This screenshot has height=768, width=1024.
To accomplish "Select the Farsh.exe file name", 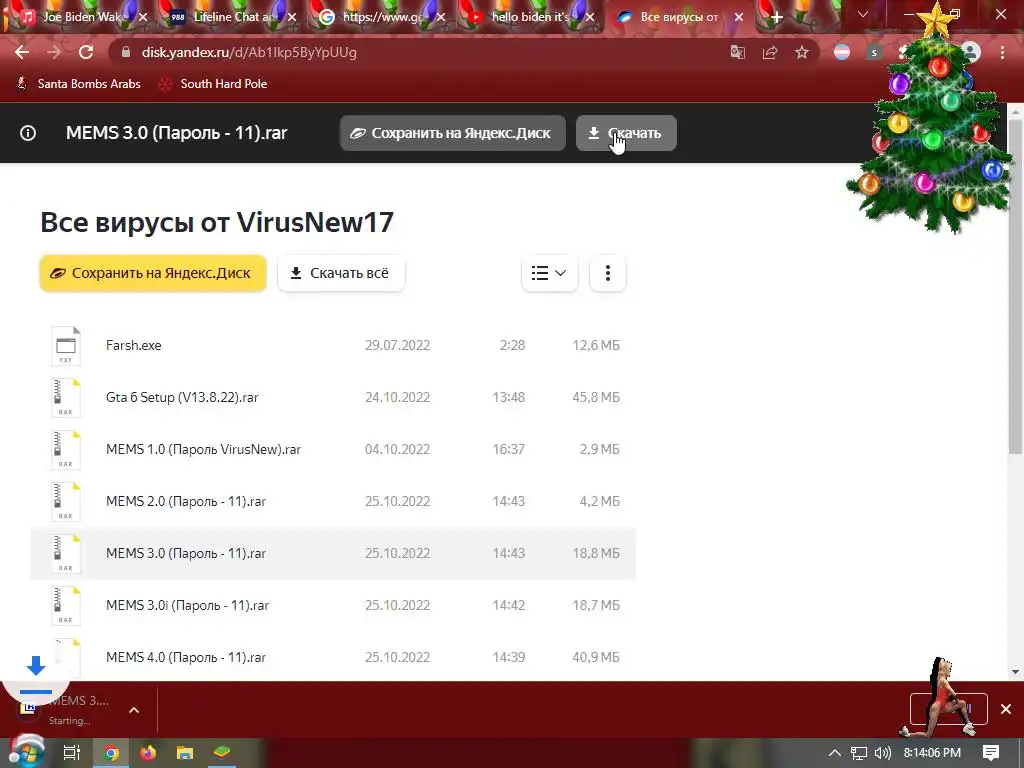I will pyautogui.click(x=134, y=345).
